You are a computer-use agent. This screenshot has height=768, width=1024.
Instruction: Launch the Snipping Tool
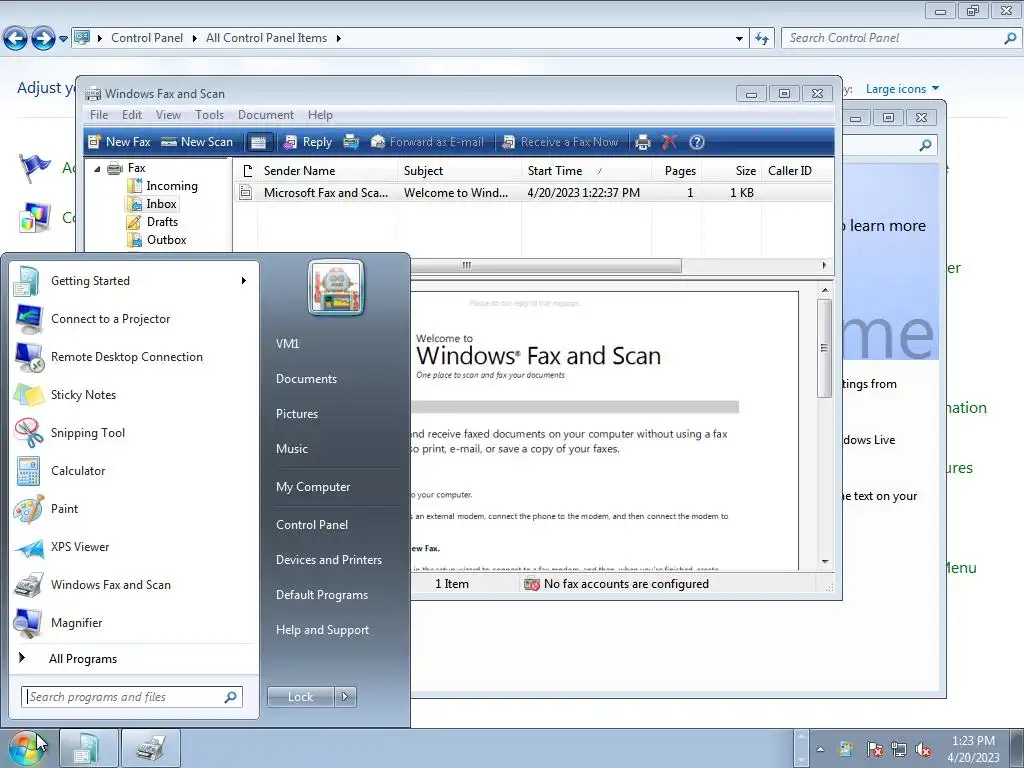(134, 432)
